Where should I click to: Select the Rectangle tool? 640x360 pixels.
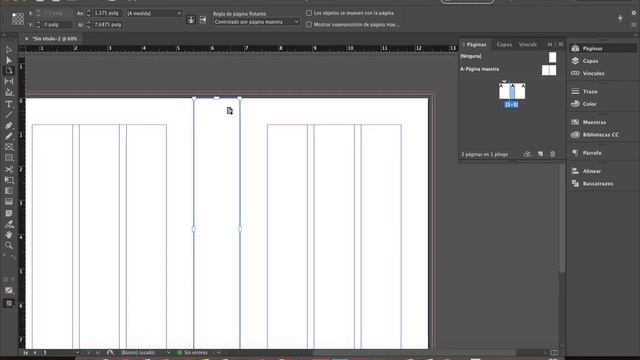pos(9,158)
